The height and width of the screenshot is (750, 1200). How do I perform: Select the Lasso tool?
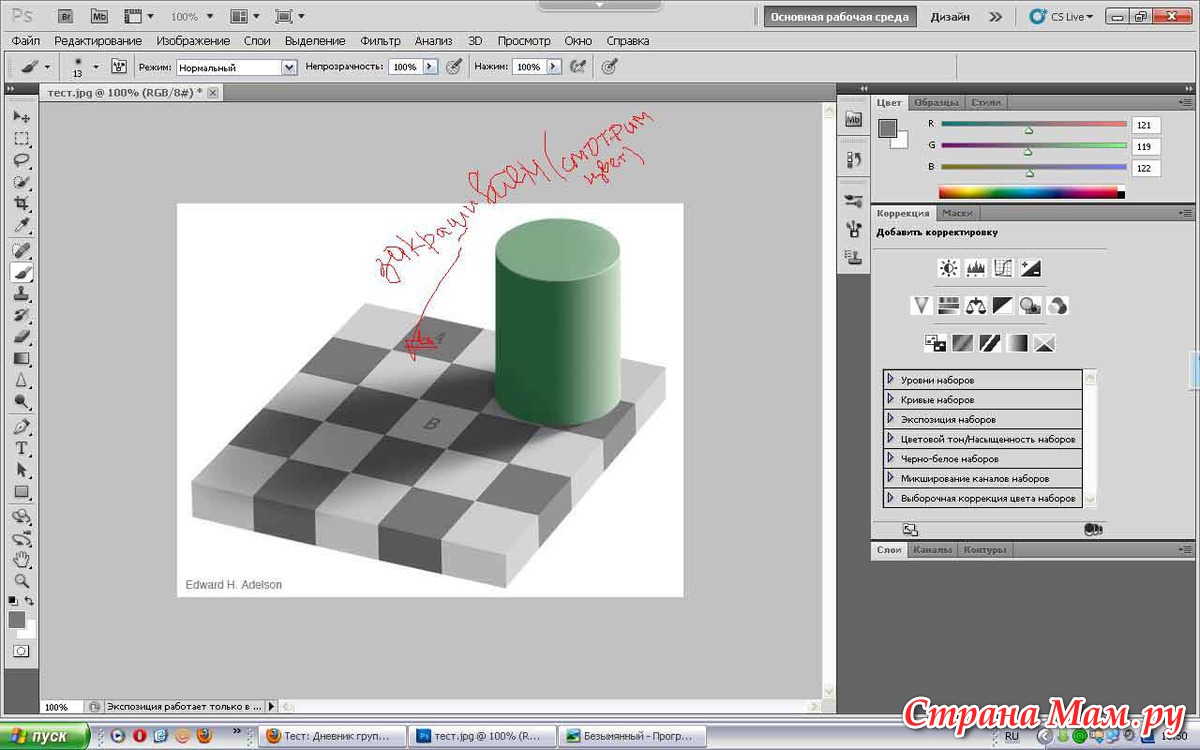click(21, 160)
